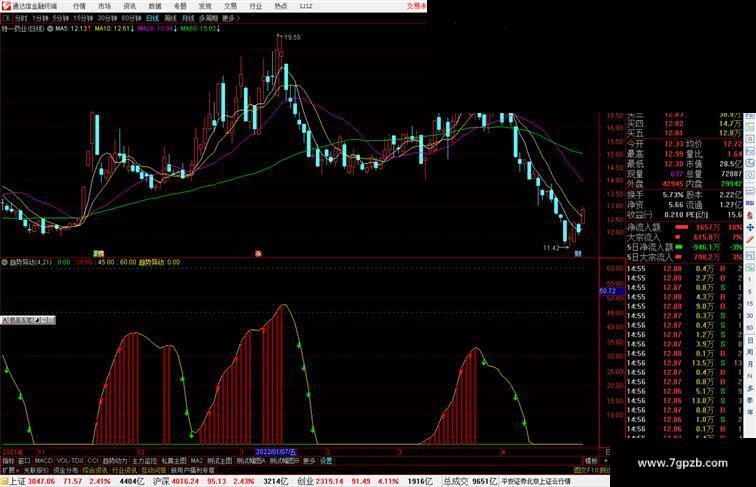
Task: Open the 关联报价 tab
Action: pos(36,470)
